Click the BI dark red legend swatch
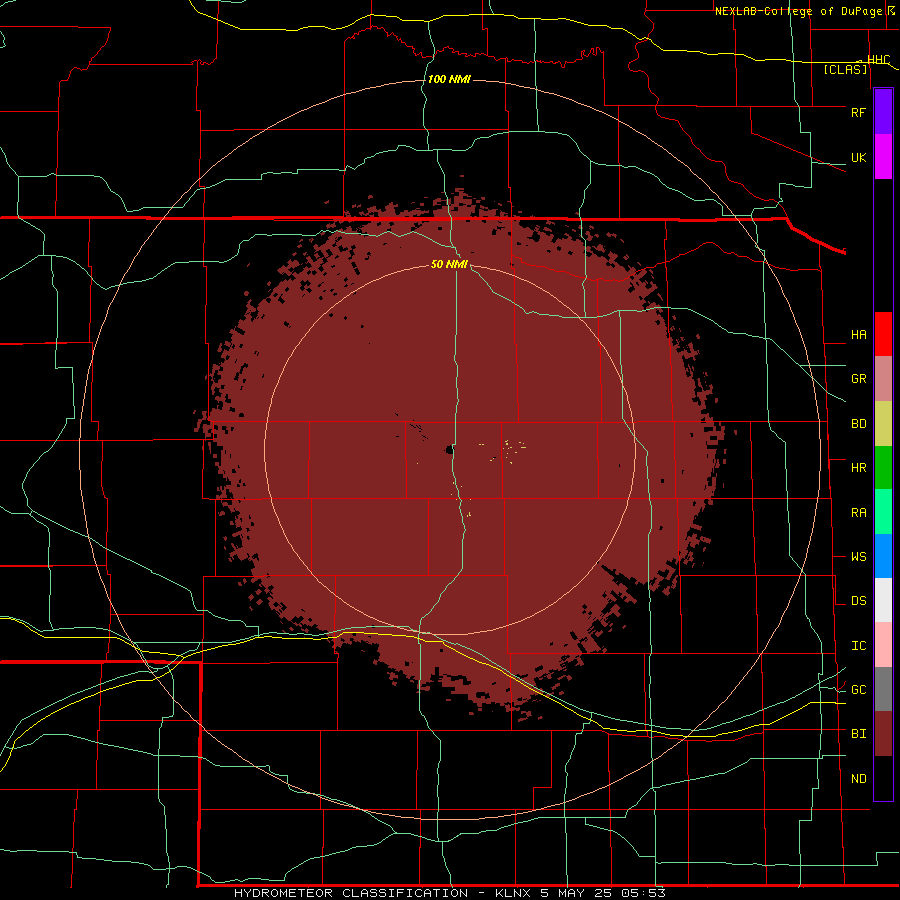 click(883, 734)
